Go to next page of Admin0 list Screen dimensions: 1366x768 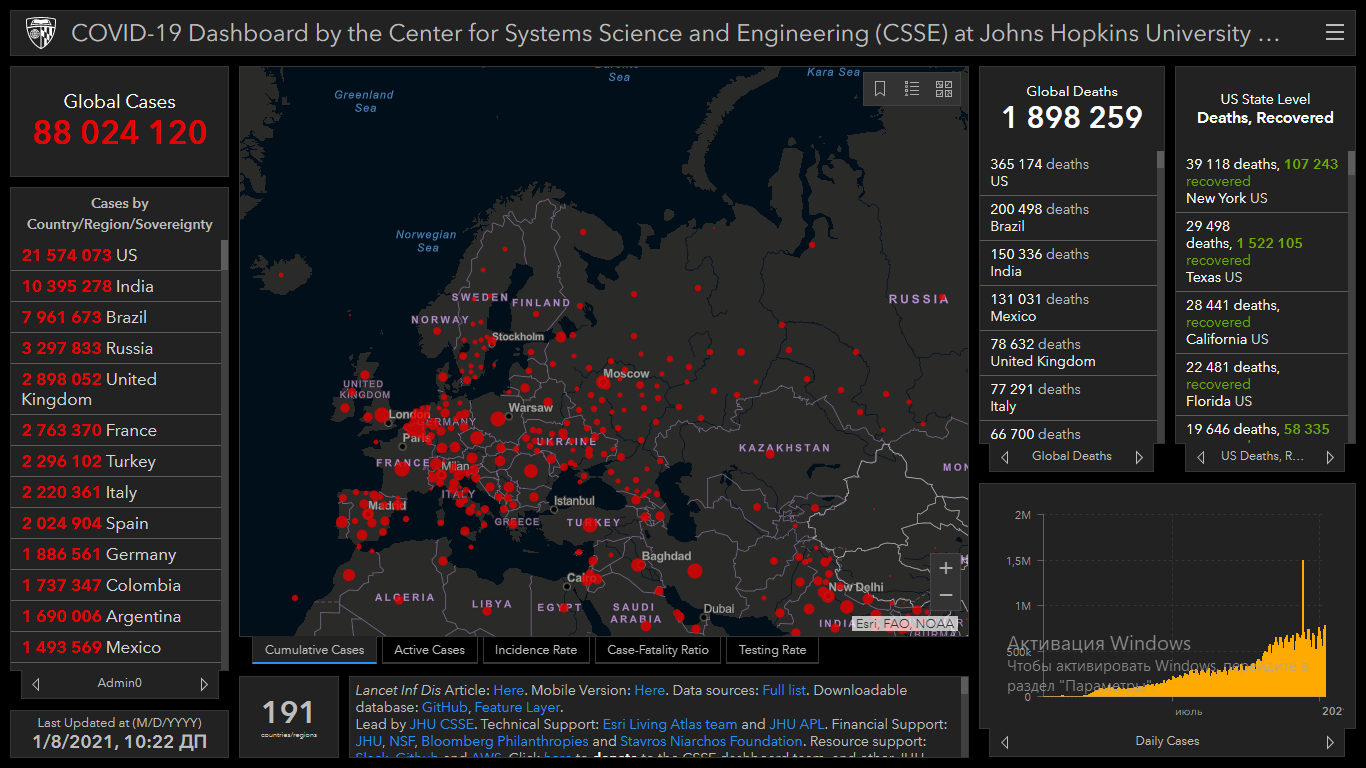coord(204,684)
